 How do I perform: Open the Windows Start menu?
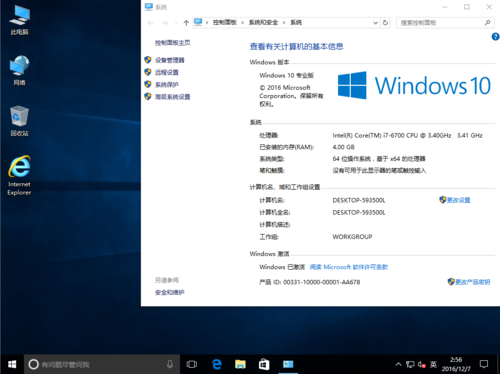pos(12,364)
